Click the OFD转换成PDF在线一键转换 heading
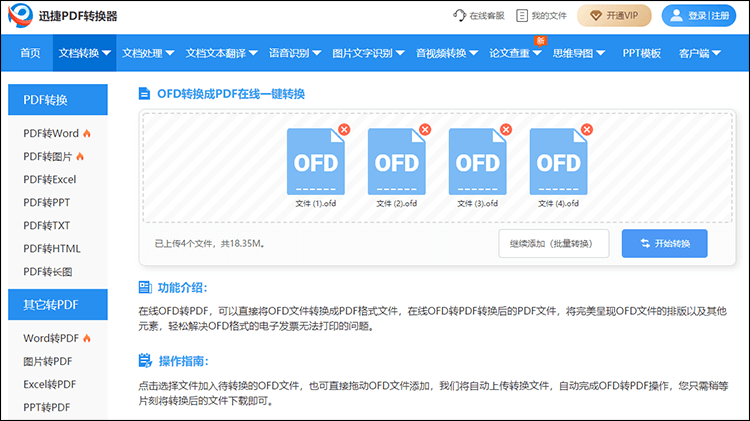The width and height of the screenshot is (750, 421). tap(231, 94)
